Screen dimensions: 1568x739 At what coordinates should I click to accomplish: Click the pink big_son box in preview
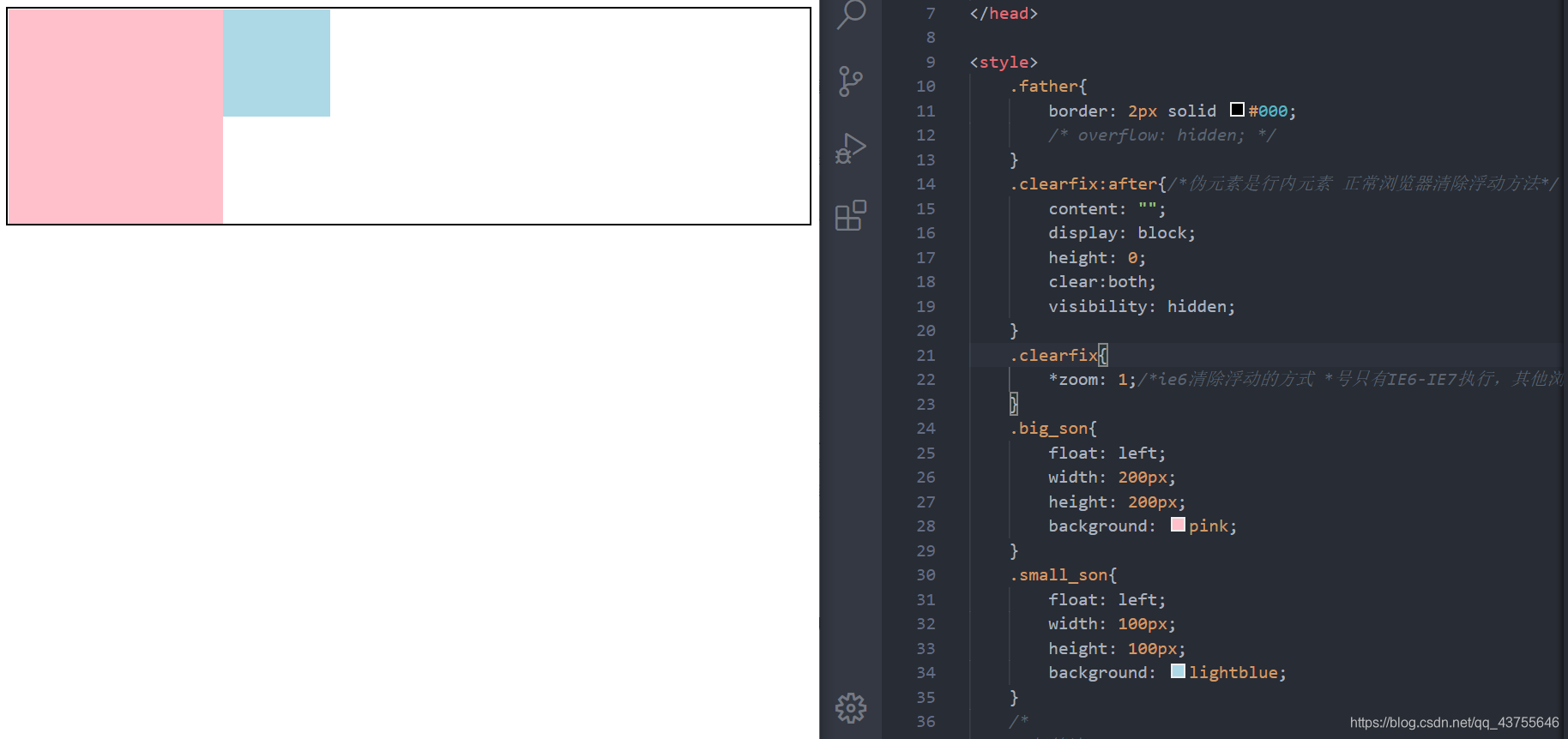[x=116, y=117]
